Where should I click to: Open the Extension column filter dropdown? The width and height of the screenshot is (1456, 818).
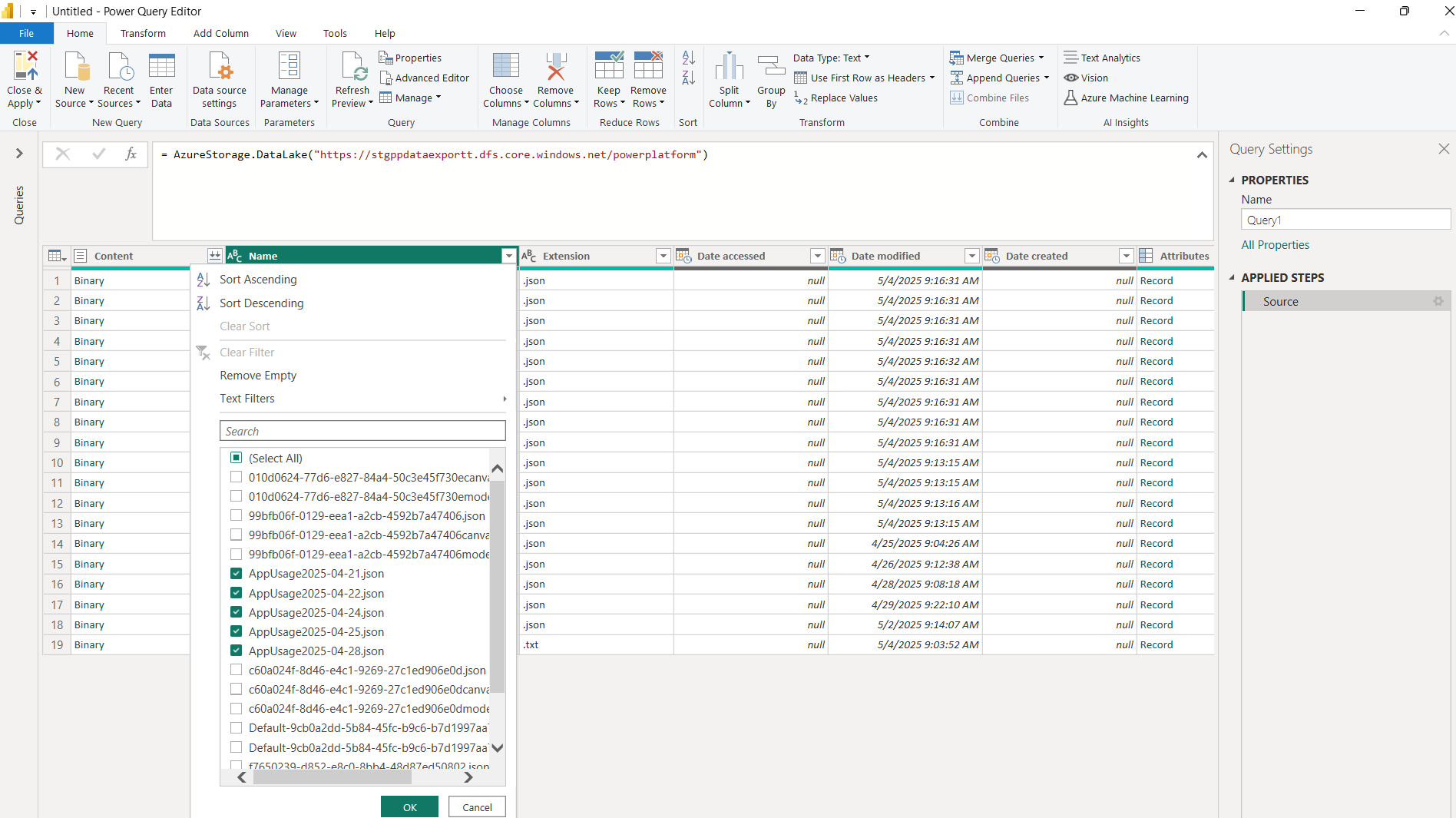pos(663,256)
